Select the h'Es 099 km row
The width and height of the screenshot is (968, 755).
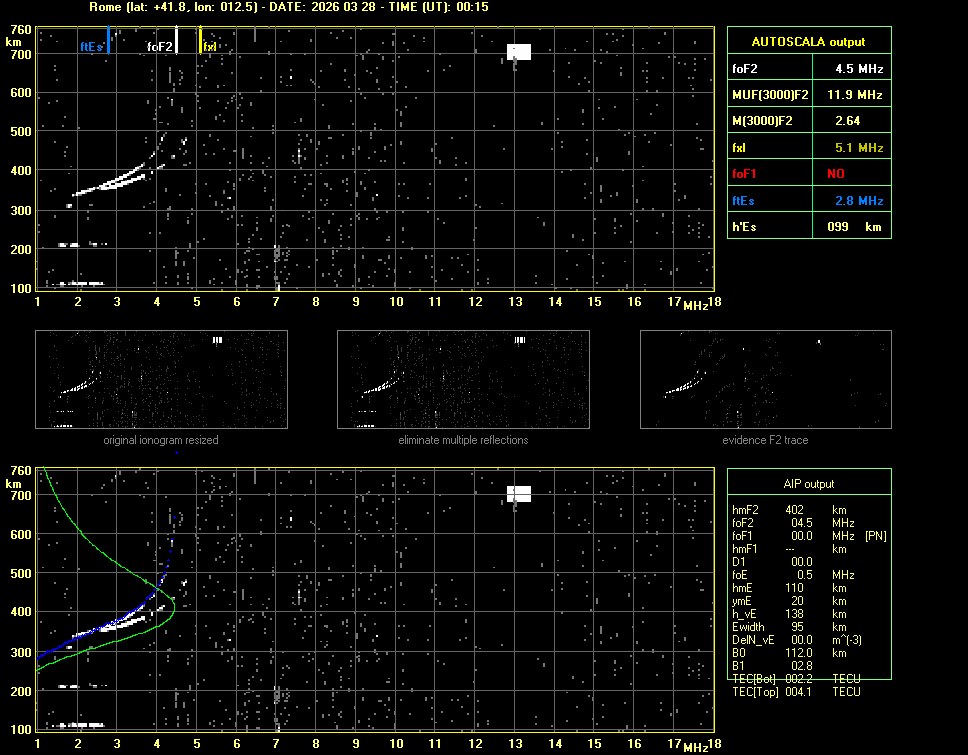(808, 227)
